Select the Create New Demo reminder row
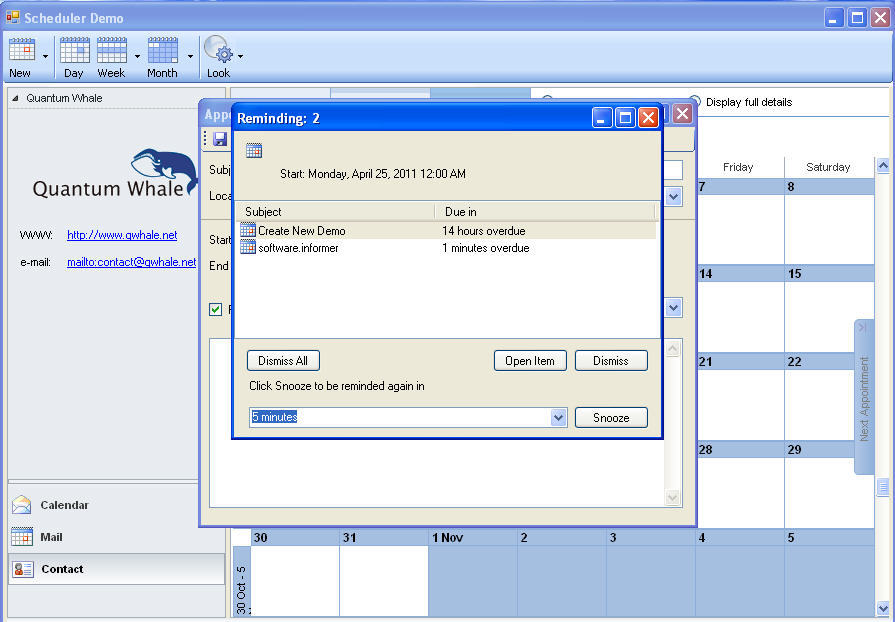Viewport: 895px width, 622px height. (446, 231)
